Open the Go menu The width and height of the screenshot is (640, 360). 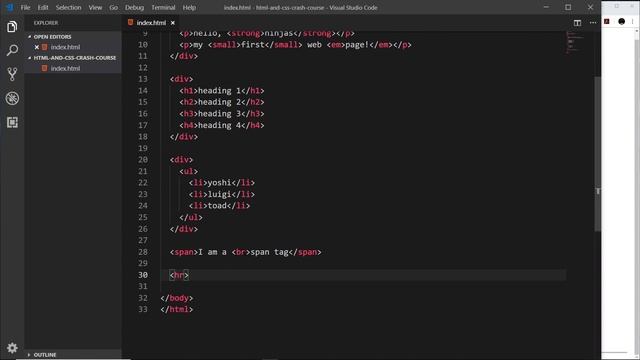click(x=113, y=7)
